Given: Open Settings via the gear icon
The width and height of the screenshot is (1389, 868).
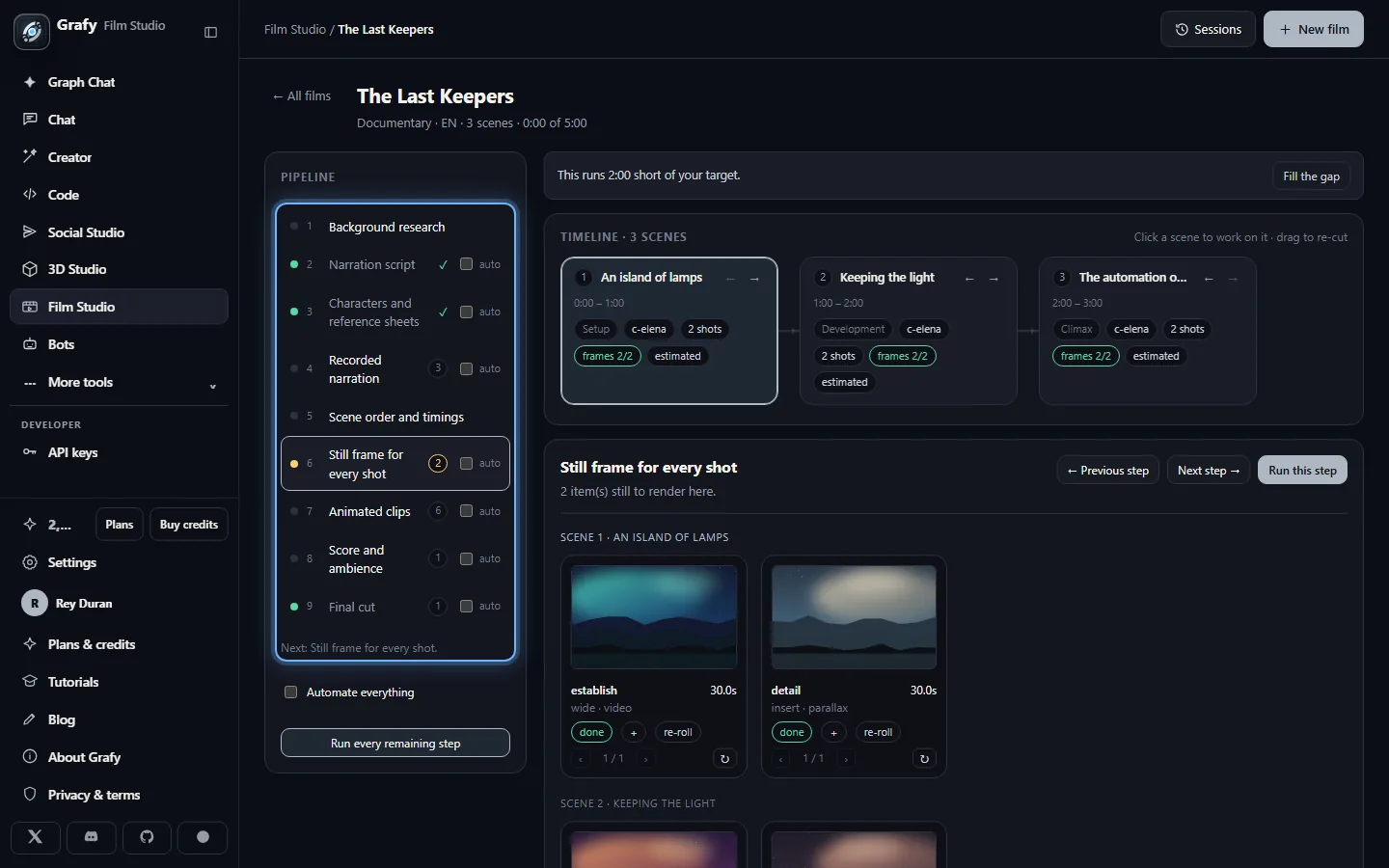Looking at the screenshot, I should pos(30,562).
